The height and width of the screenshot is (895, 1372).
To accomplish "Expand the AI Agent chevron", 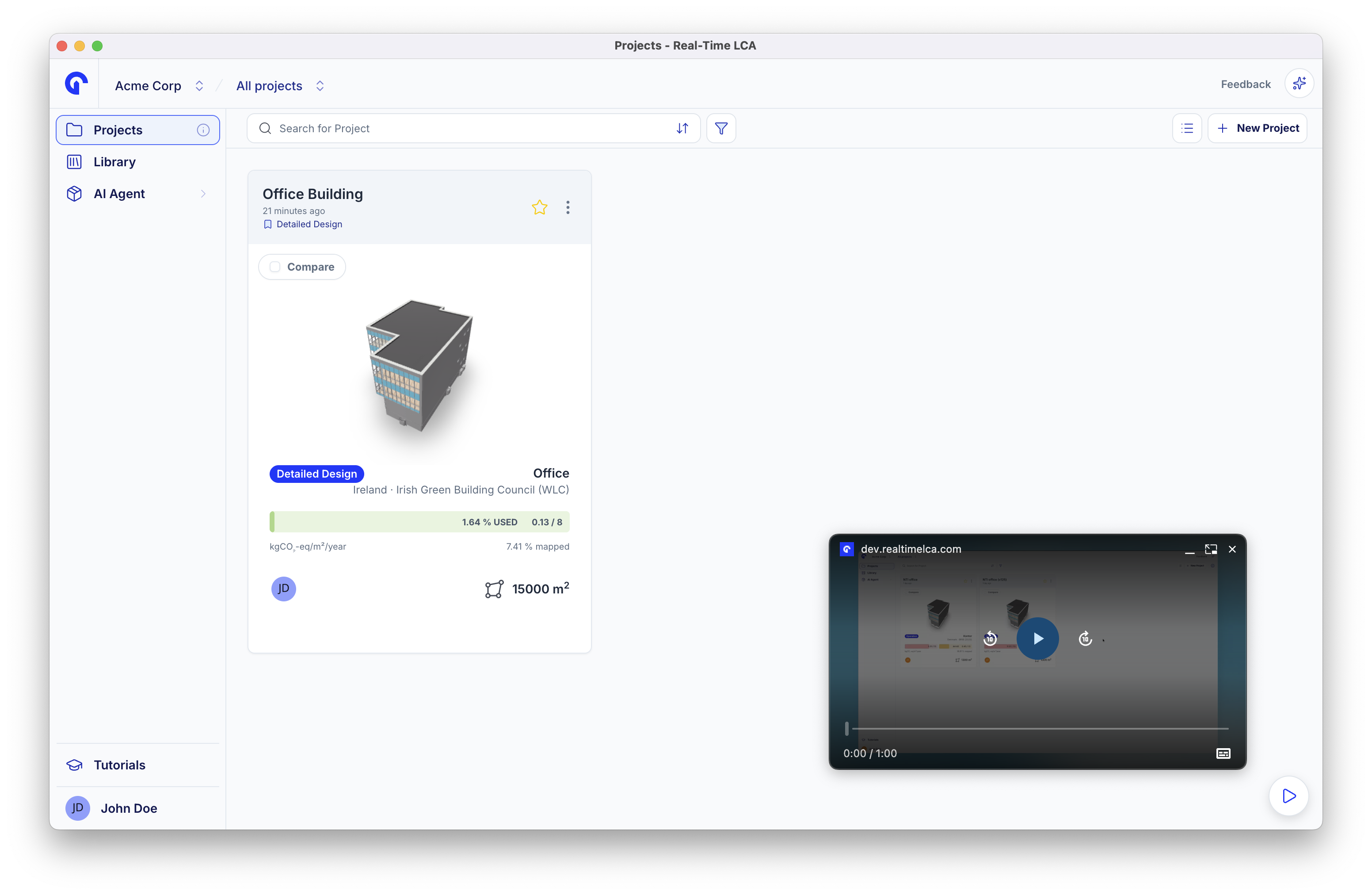I will 203,194.
